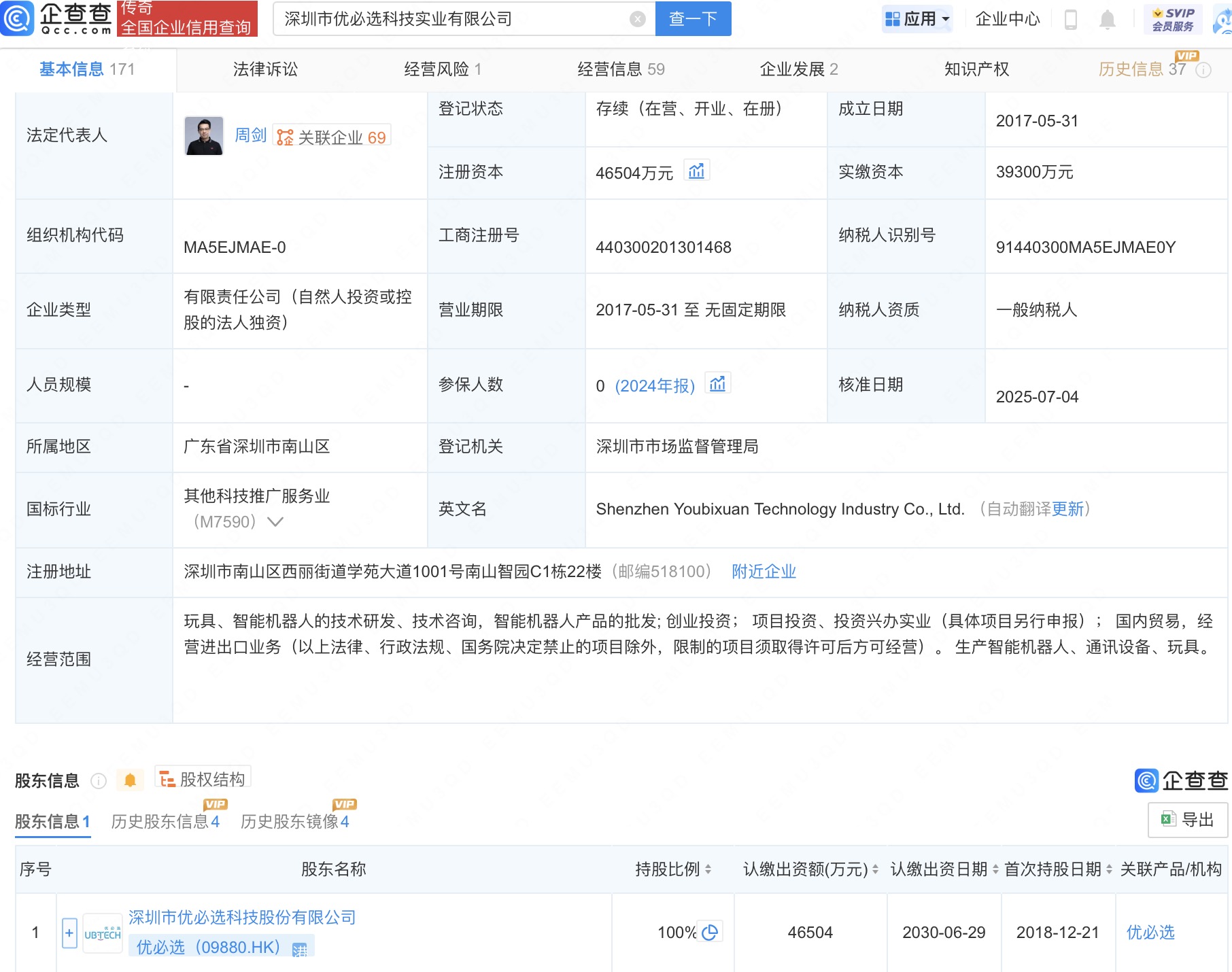
Task: Click 附近企业 nearby companies link
Action: tap(764, 572)
